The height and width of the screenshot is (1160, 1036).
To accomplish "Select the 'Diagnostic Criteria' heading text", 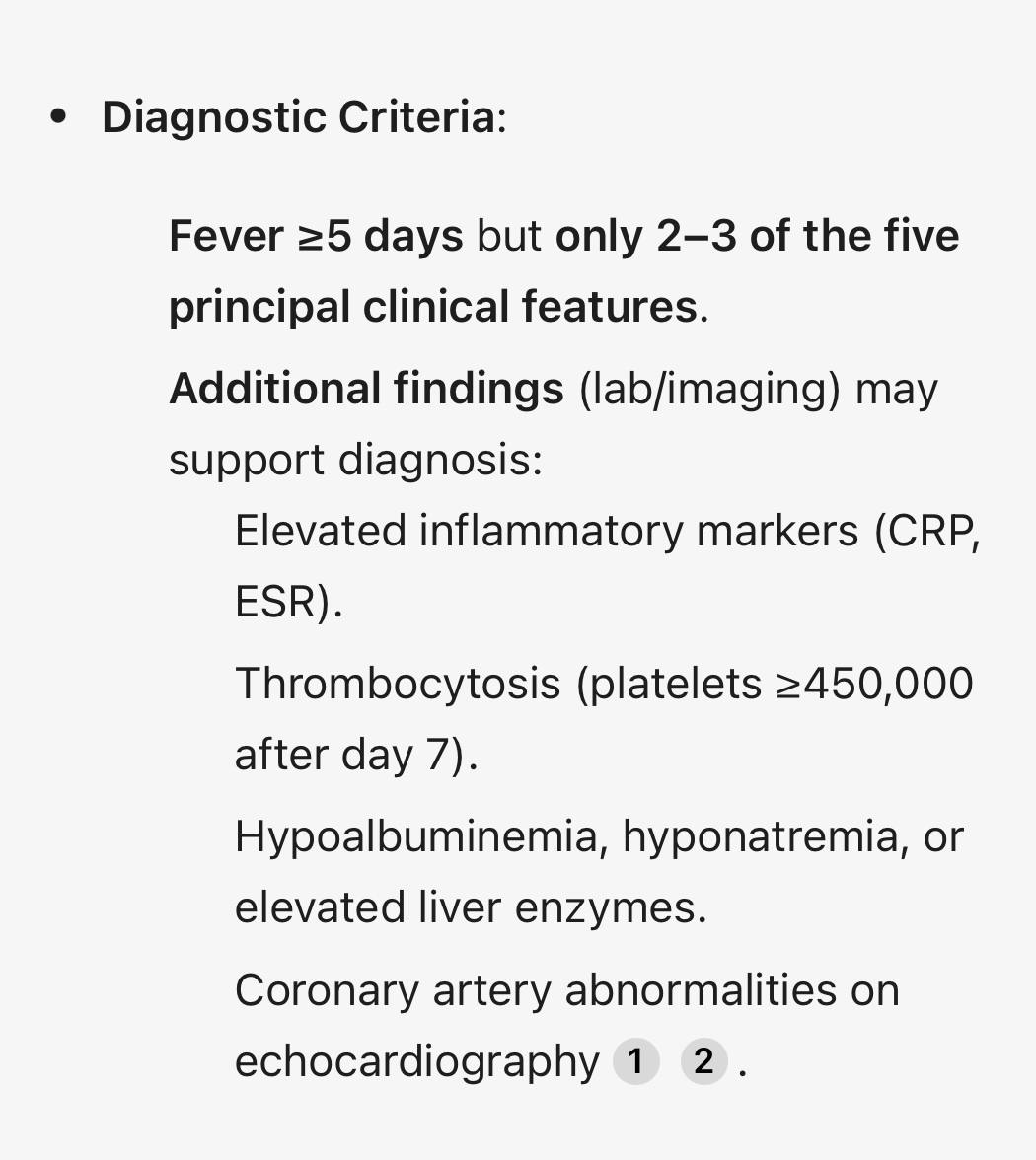I will coord(299,116).
